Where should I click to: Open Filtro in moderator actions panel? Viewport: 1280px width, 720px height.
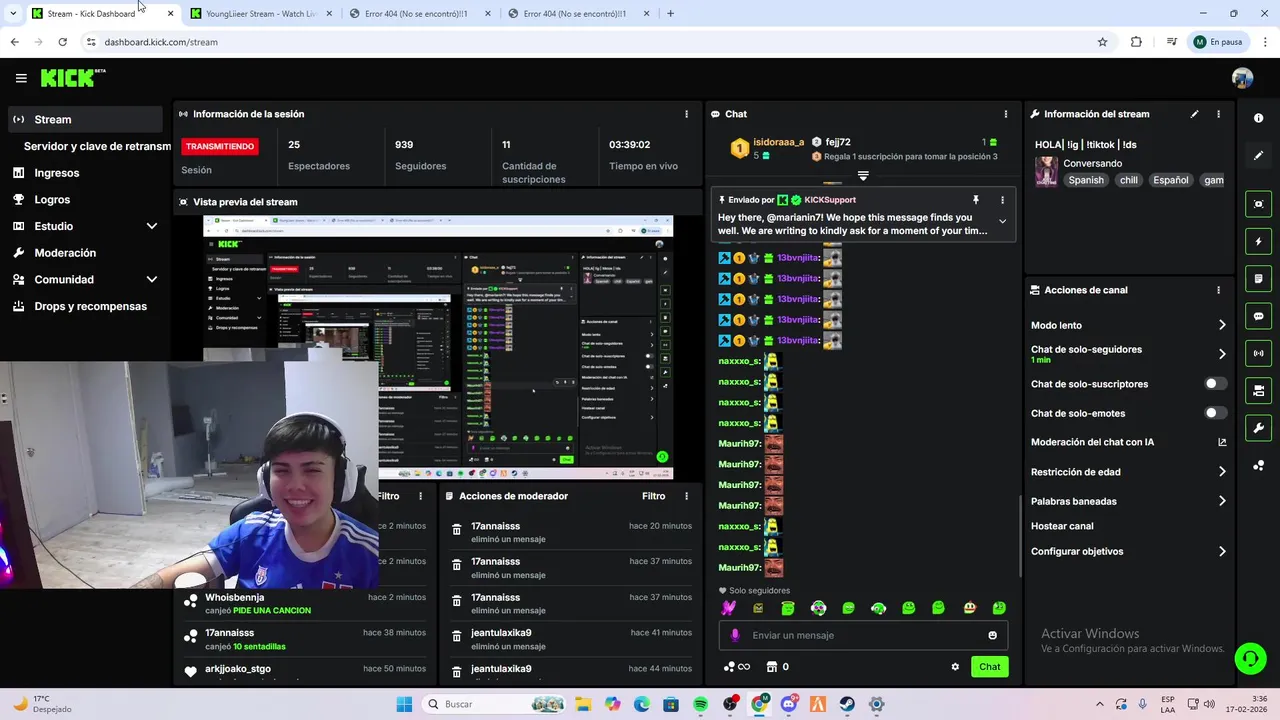(653, 496)
